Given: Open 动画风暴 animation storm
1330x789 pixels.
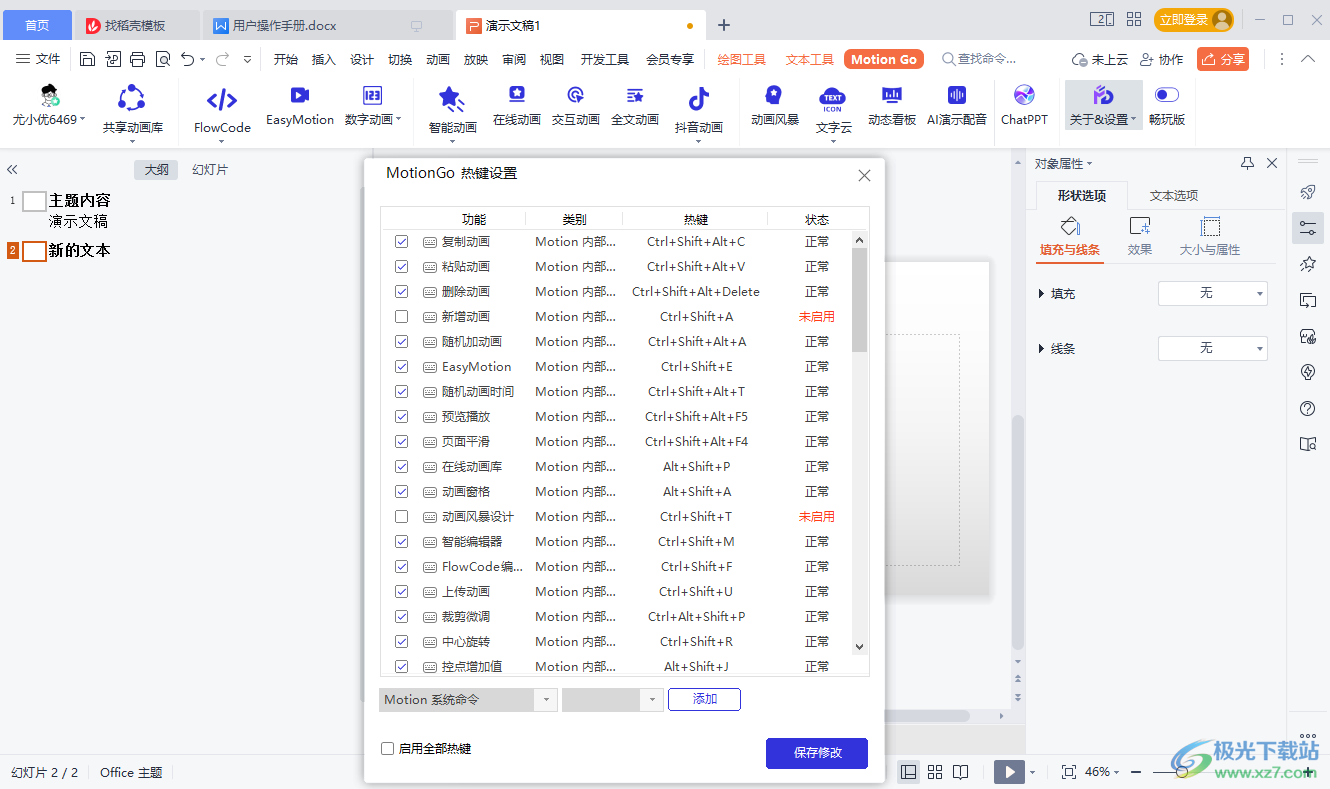Looking at the screenshot, I should (775, 106).
